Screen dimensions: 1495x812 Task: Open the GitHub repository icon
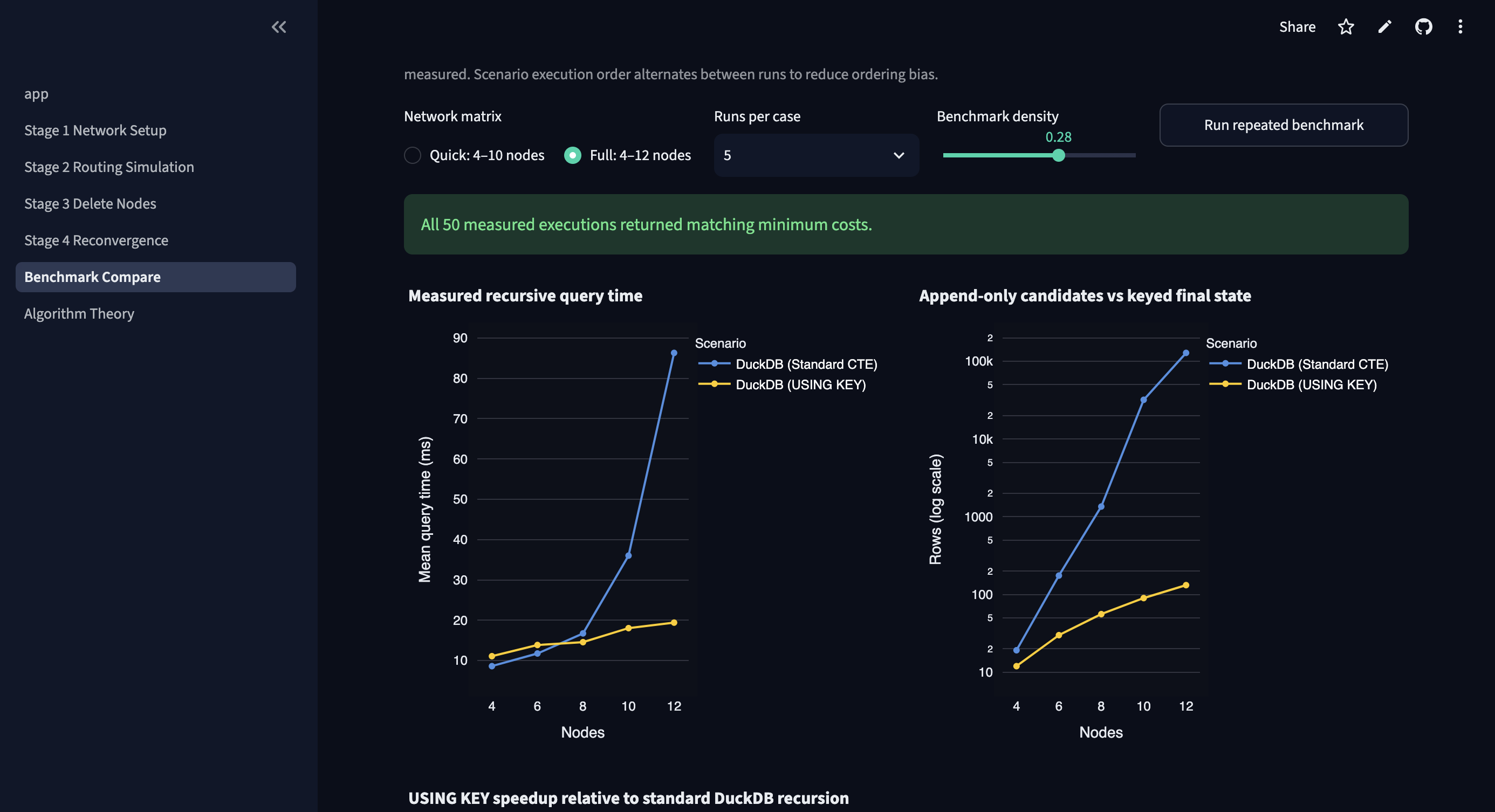click(1423, 26)
